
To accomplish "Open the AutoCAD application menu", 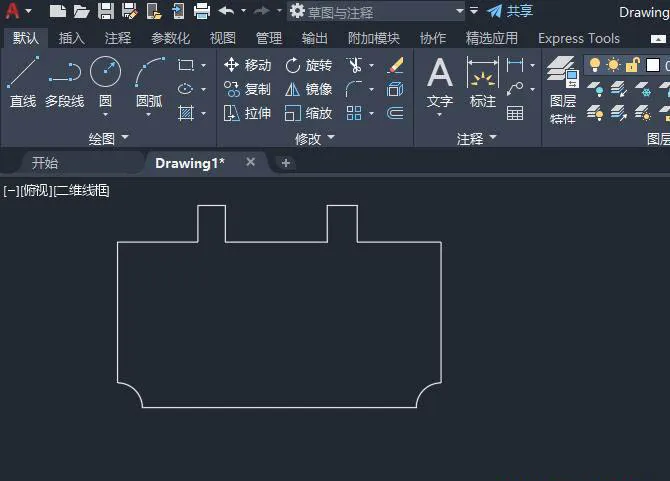I will (x=17, y=11).
